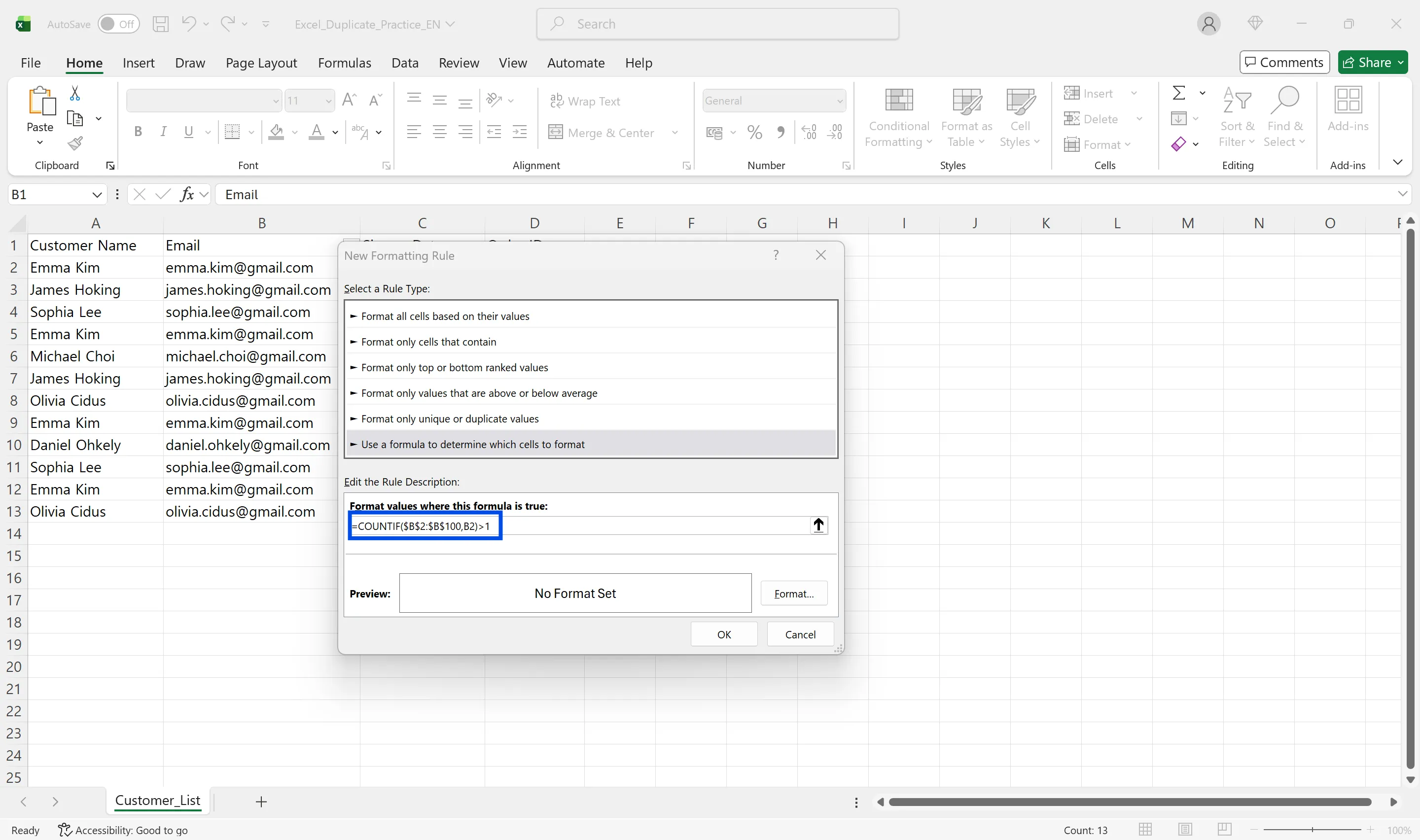Apply Percent Style formatting
Viewport: 1420px width, 840px height.
click(754, 132)
